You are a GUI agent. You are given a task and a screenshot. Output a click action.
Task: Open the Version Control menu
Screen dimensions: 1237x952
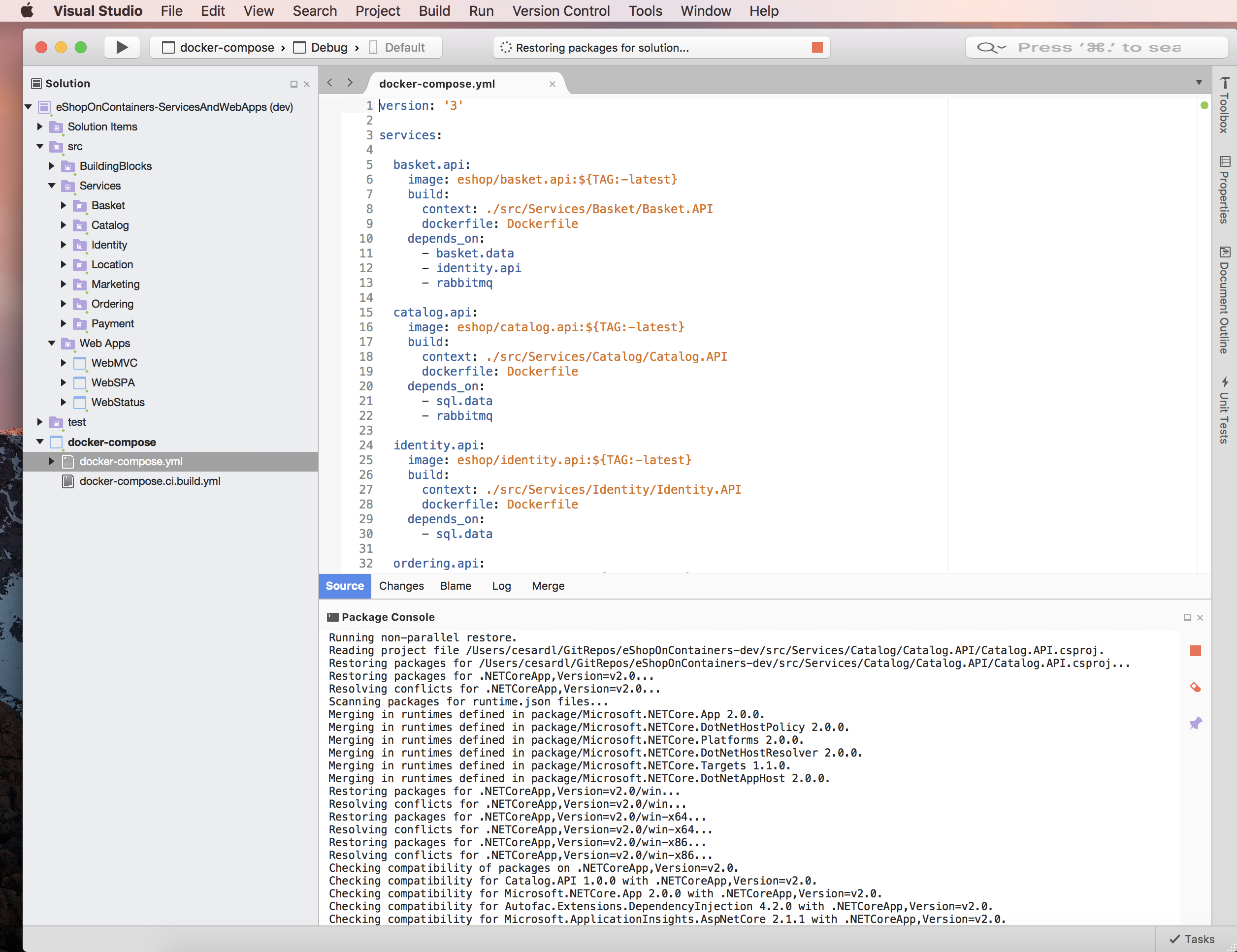(561, 10)
